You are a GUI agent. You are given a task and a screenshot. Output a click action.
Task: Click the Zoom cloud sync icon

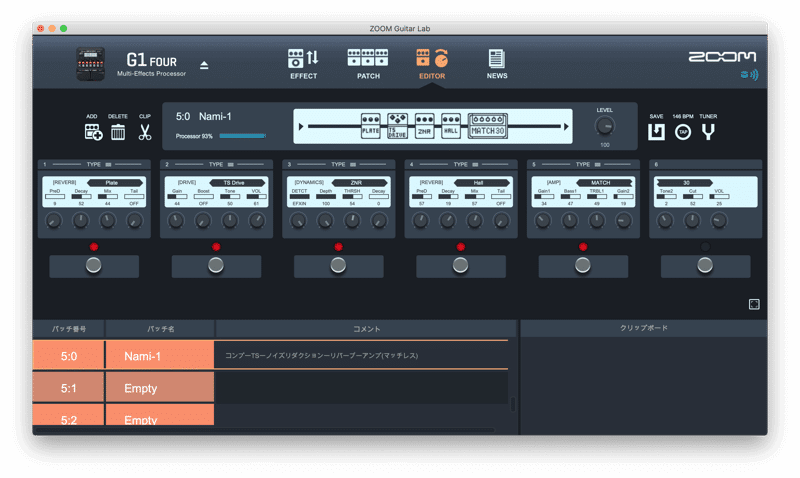[749, 75]
